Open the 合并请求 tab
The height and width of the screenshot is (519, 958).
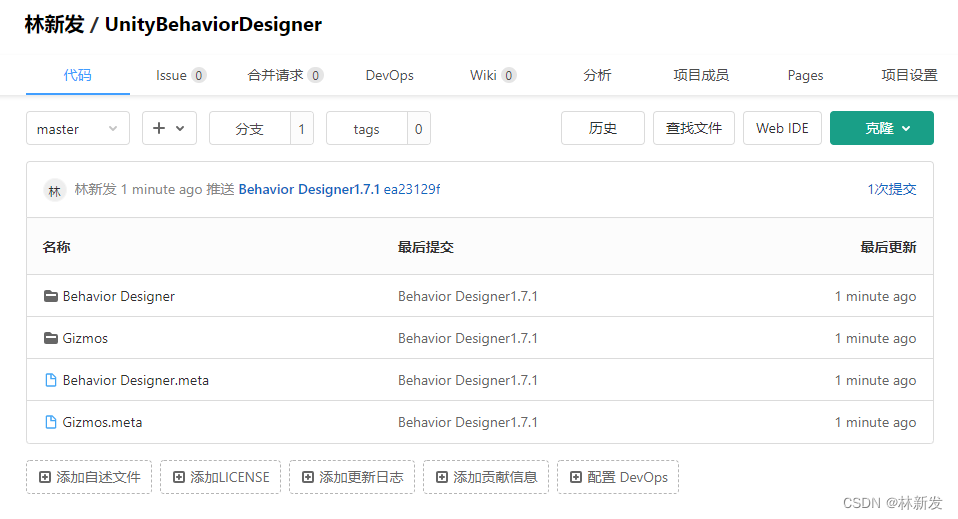[285, 75]
